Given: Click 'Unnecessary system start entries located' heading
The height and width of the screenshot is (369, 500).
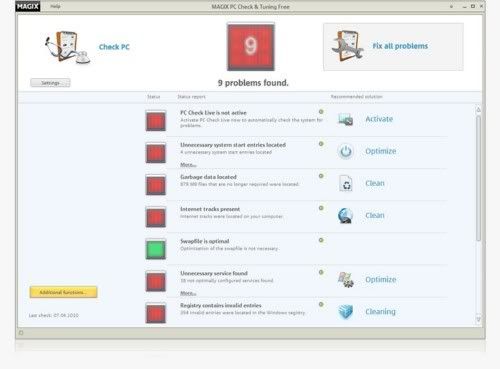Looking at the screenshot, I should point(233,145).
